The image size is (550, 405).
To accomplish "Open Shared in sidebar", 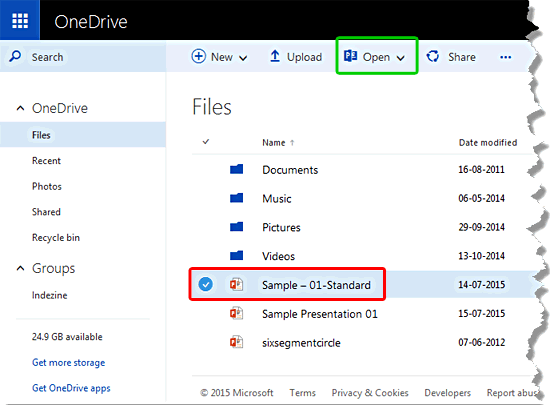I will [x=46, y=212].
